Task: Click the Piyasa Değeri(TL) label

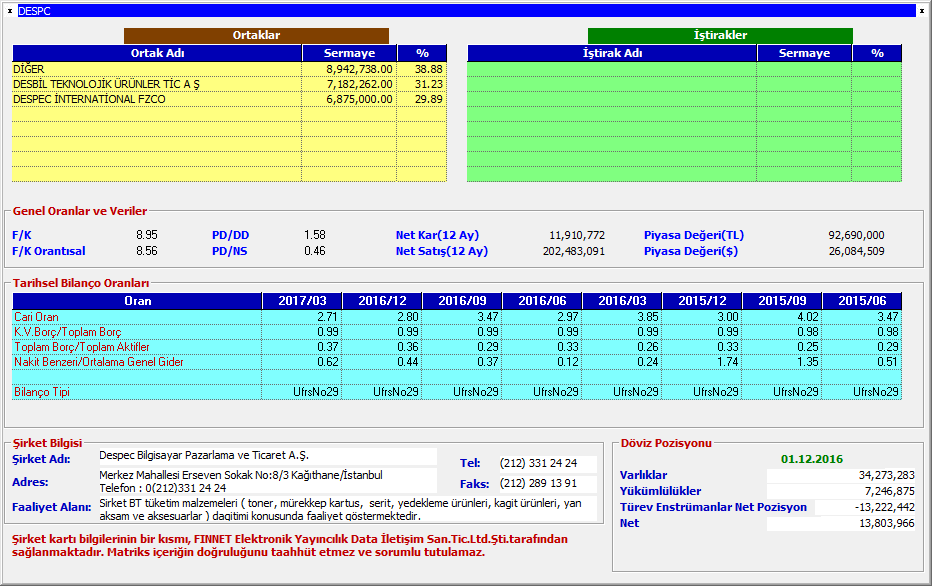Action: (694, 235)
